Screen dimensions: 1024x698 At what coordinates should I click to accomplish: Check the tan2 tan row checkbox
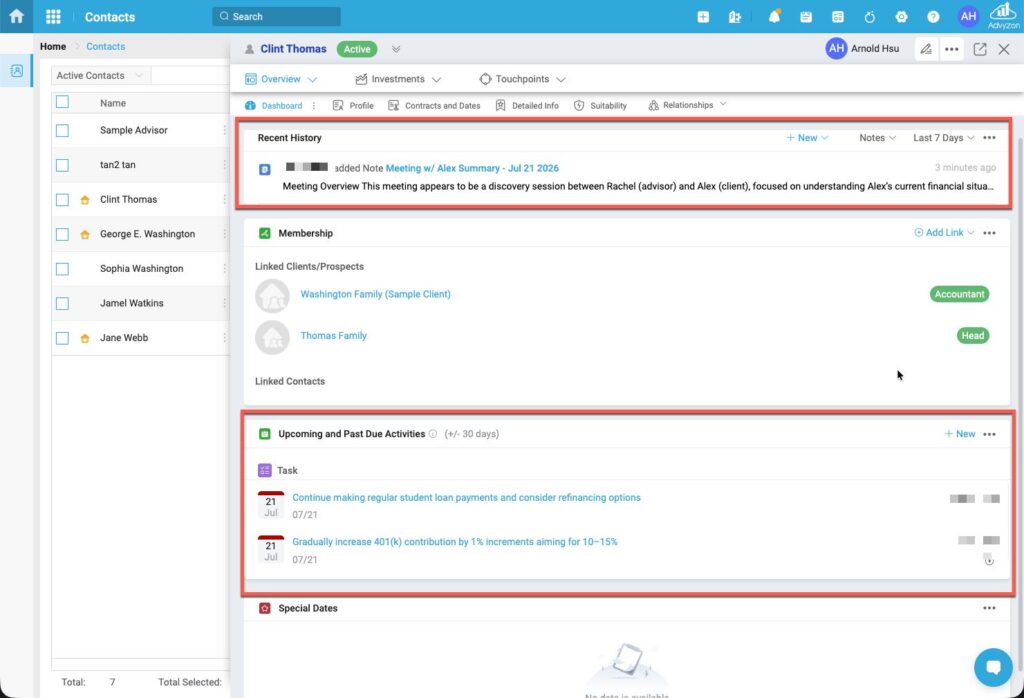tap(62, 165)
